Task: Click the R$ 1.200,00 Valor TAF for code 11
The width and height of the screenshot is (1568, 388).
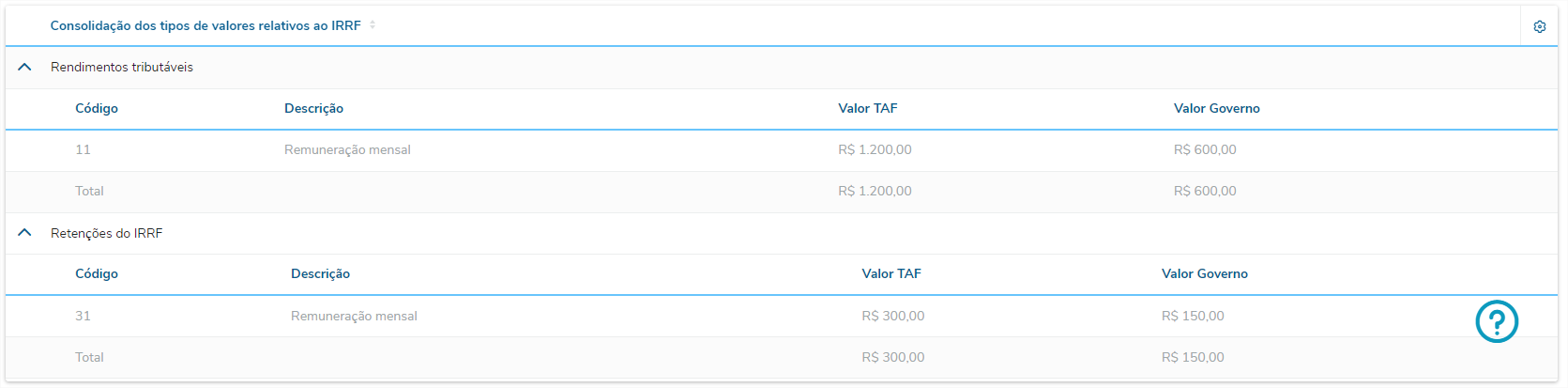Action: point(875,150)
